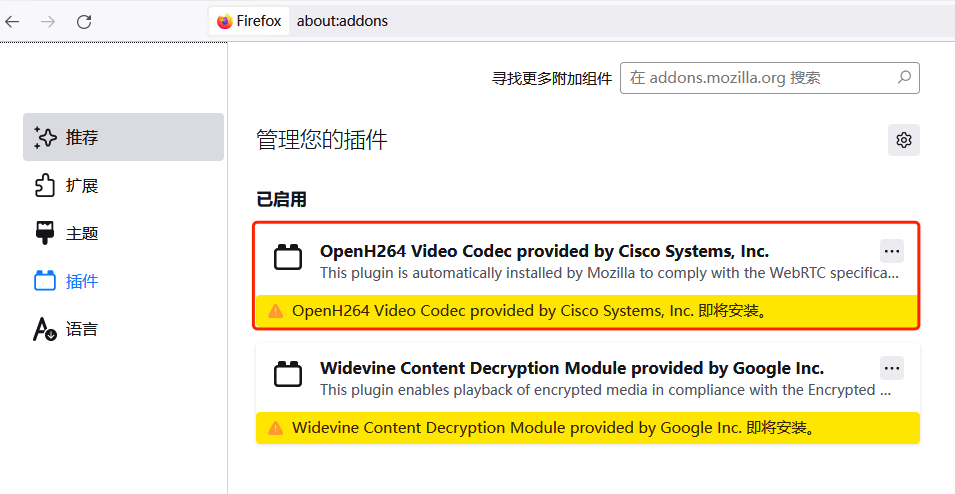Screen dimensions: 955x494
Task: Click the OpenH264 plugin block icon
Action: pos(288,259)
